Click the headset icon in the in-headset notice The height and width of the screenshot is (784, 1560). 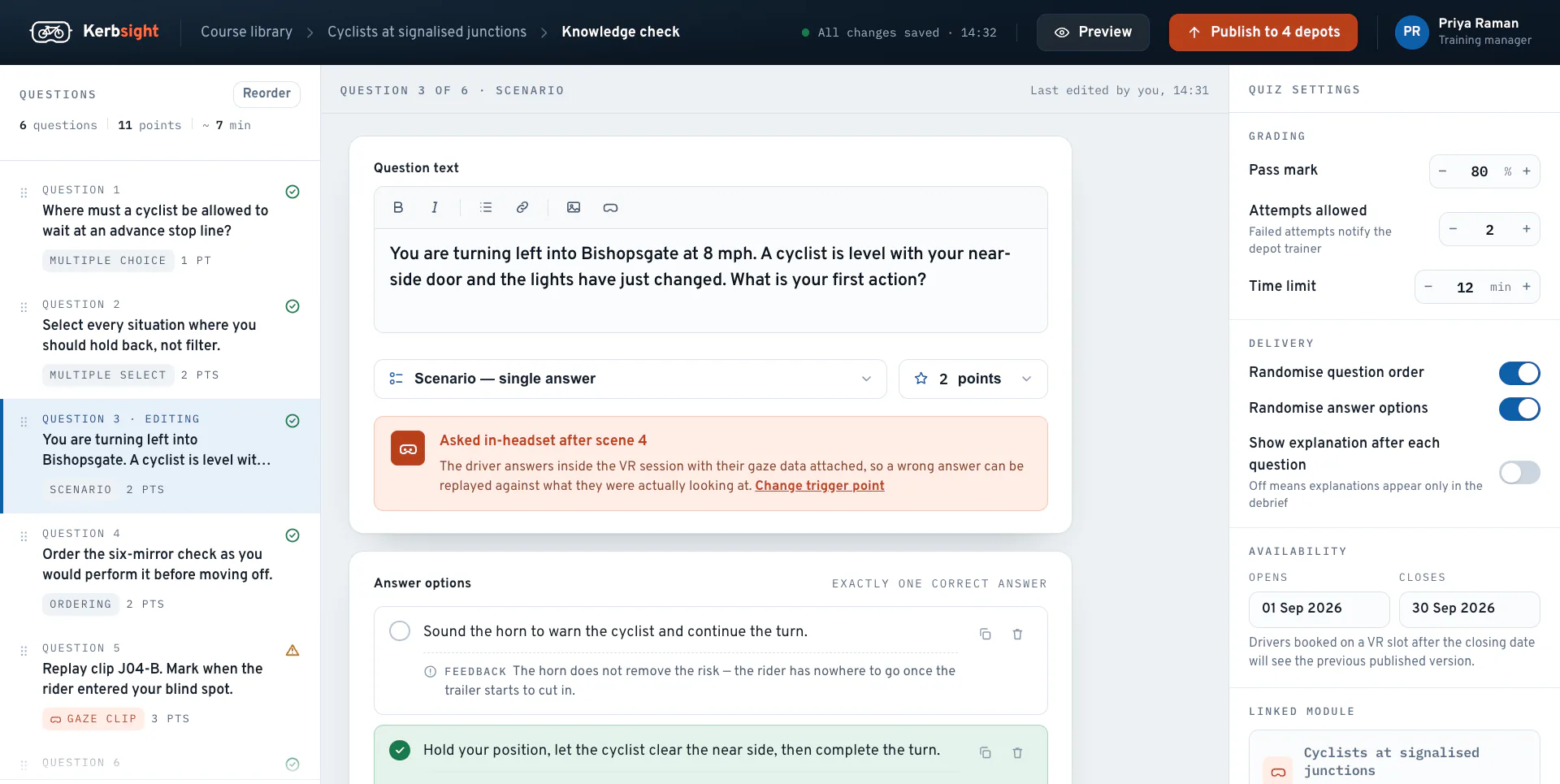click(x=408, y=448)
